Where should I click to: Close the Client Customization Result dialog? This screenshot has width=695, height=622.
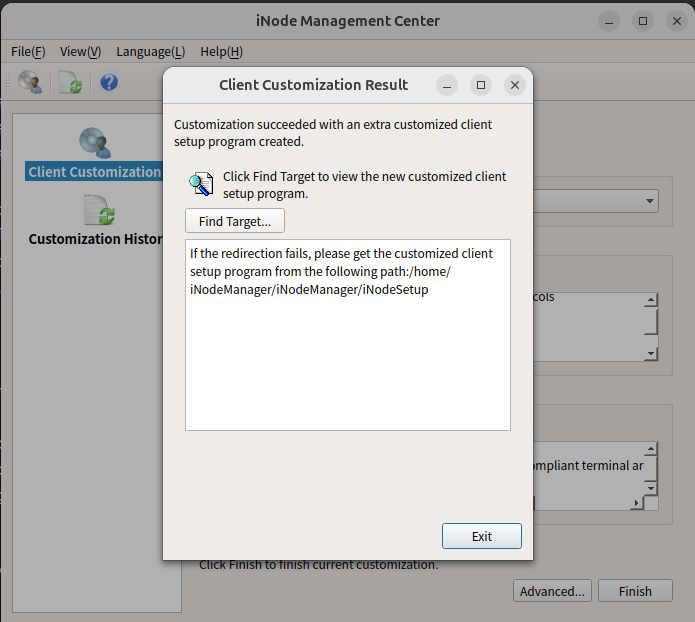(514, 86)
